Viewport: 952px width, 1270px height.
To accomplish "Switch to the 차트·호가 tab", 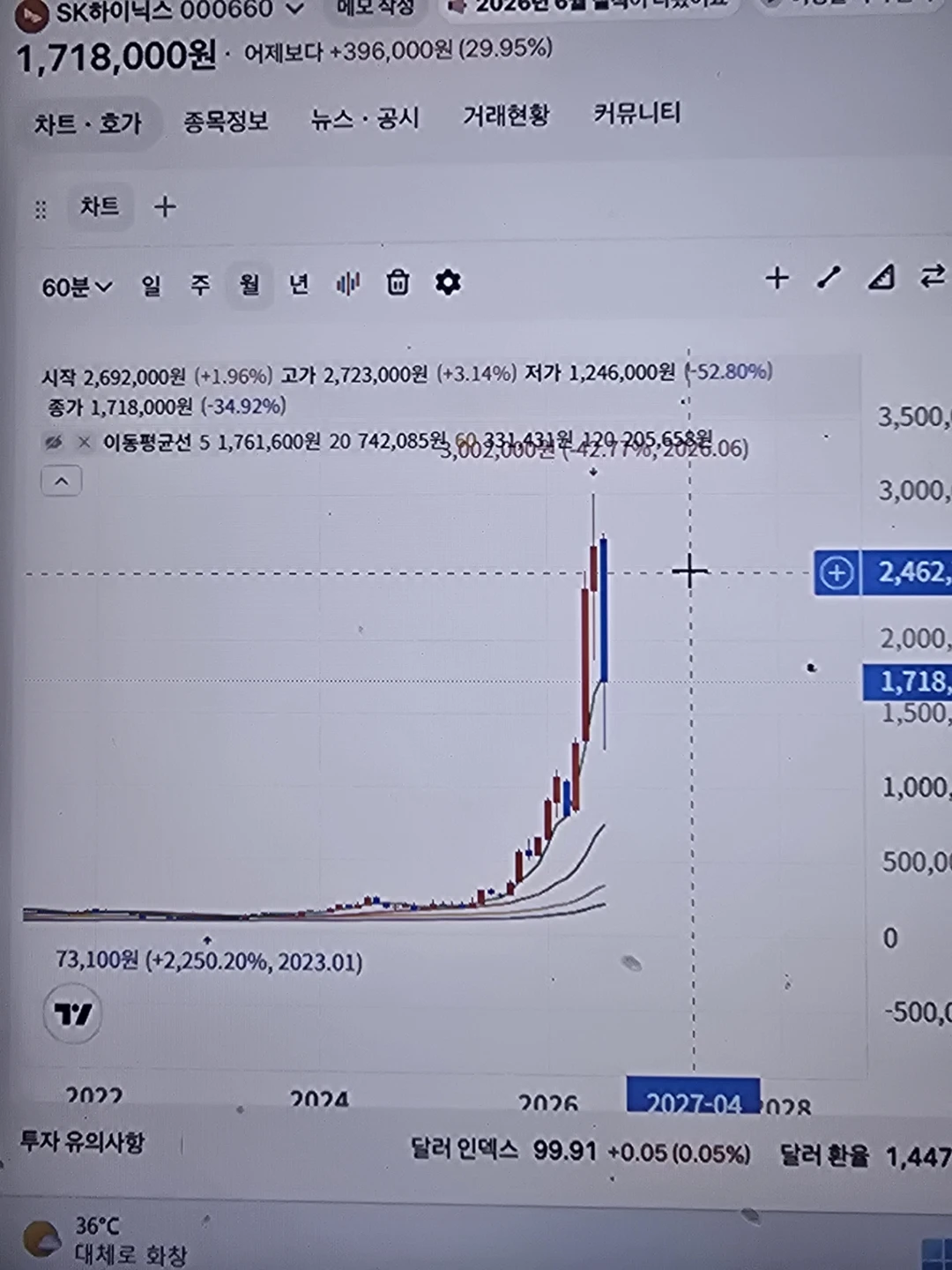I will [88, 123].
